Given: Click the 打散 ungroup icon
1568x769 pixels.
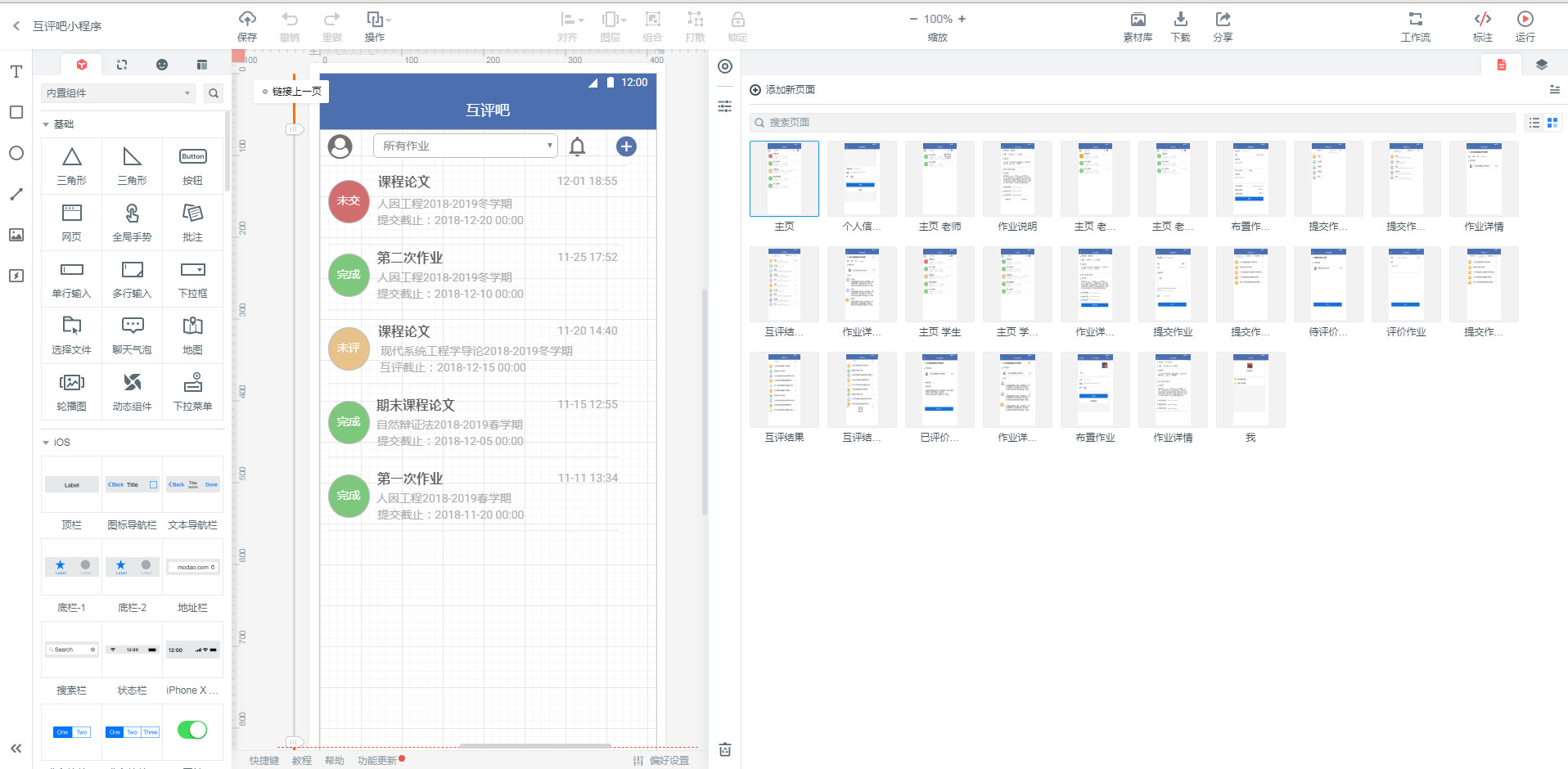Looking at the screenshot, I should [695, 19].
